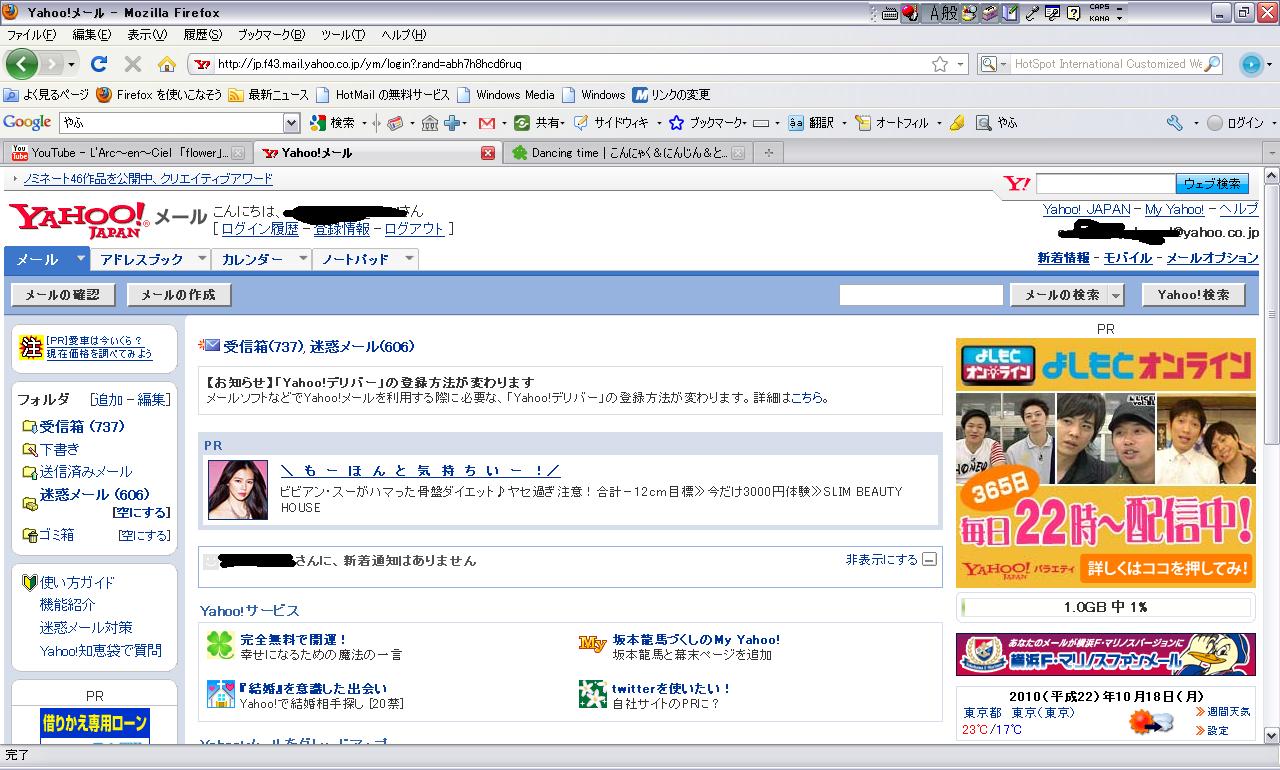Screen dimensions: 1280x770
Task: Open the ログアウト link
Action: (x=414, y=228)
